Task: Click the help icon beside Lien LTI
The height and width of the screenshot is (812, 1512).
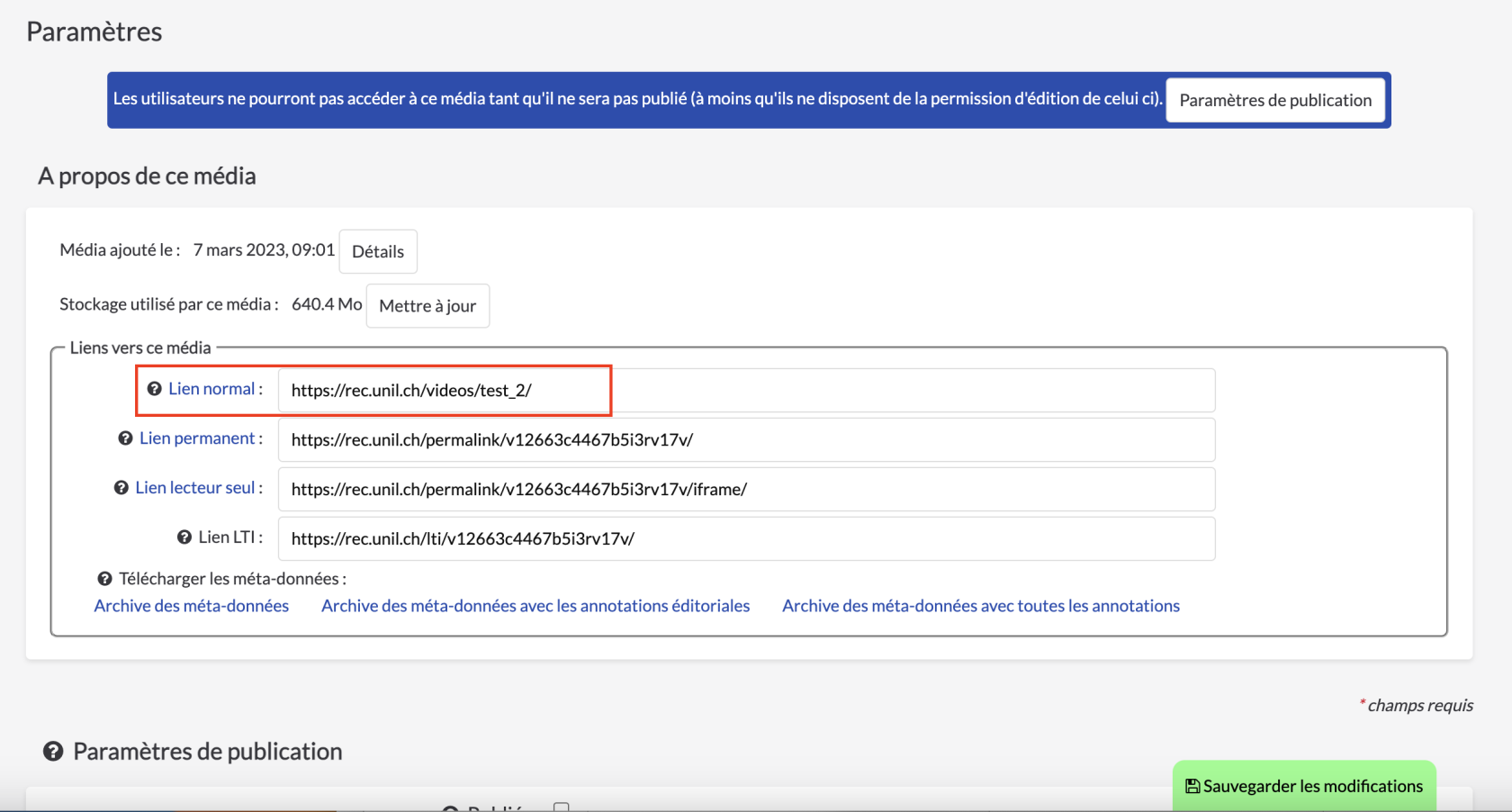Action: pos(184,537)
